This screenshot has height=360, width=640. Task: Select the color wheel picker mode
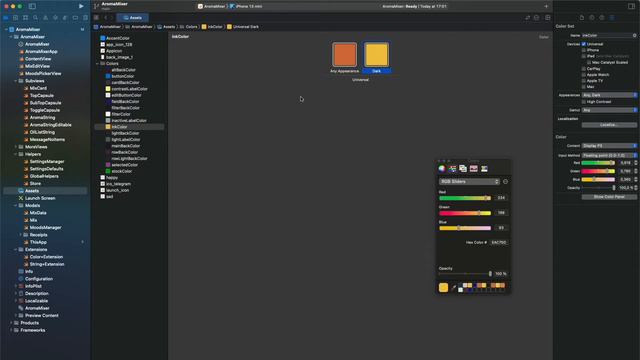point(442,169)
